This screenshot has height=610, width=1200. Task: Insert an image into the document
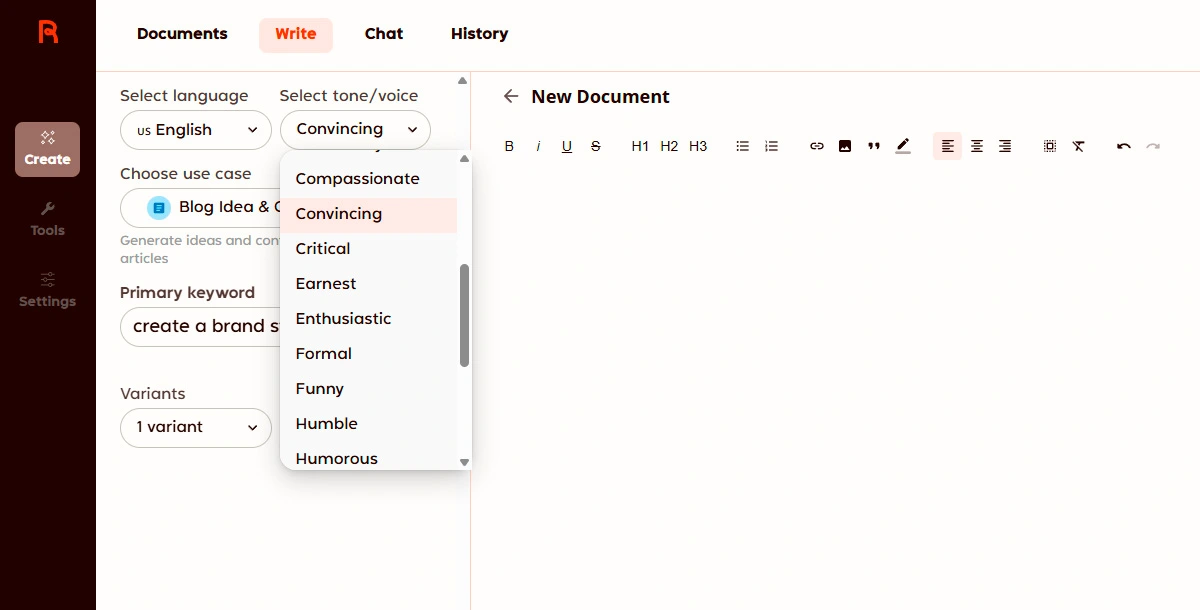[845, 146]
